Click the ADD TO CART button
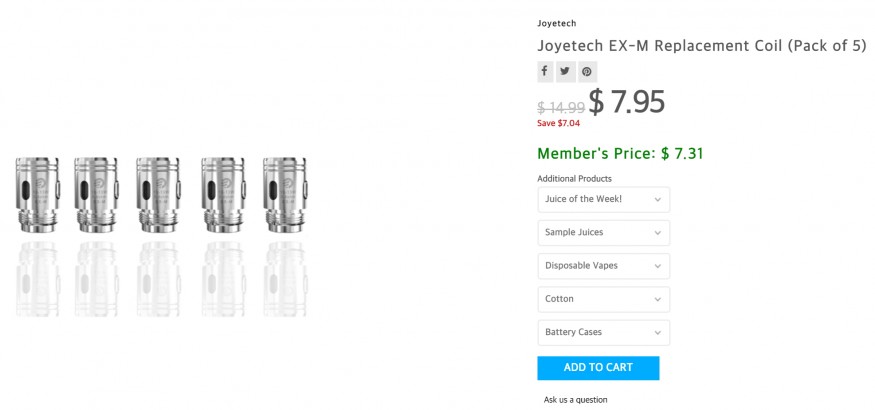Viewport: 875px width, 410px height. [598, 367]
